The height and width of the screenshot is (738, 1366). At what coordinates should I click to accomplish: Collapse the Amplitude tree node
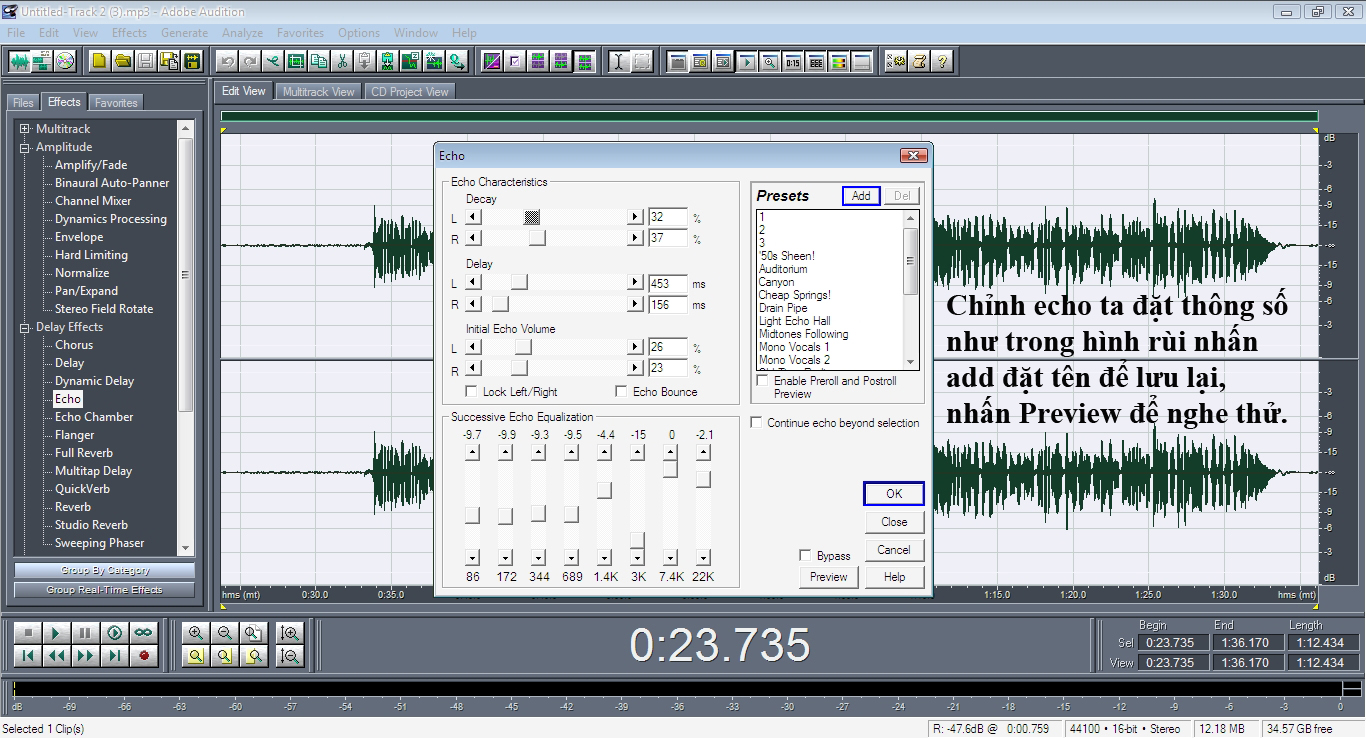(25, 147)
